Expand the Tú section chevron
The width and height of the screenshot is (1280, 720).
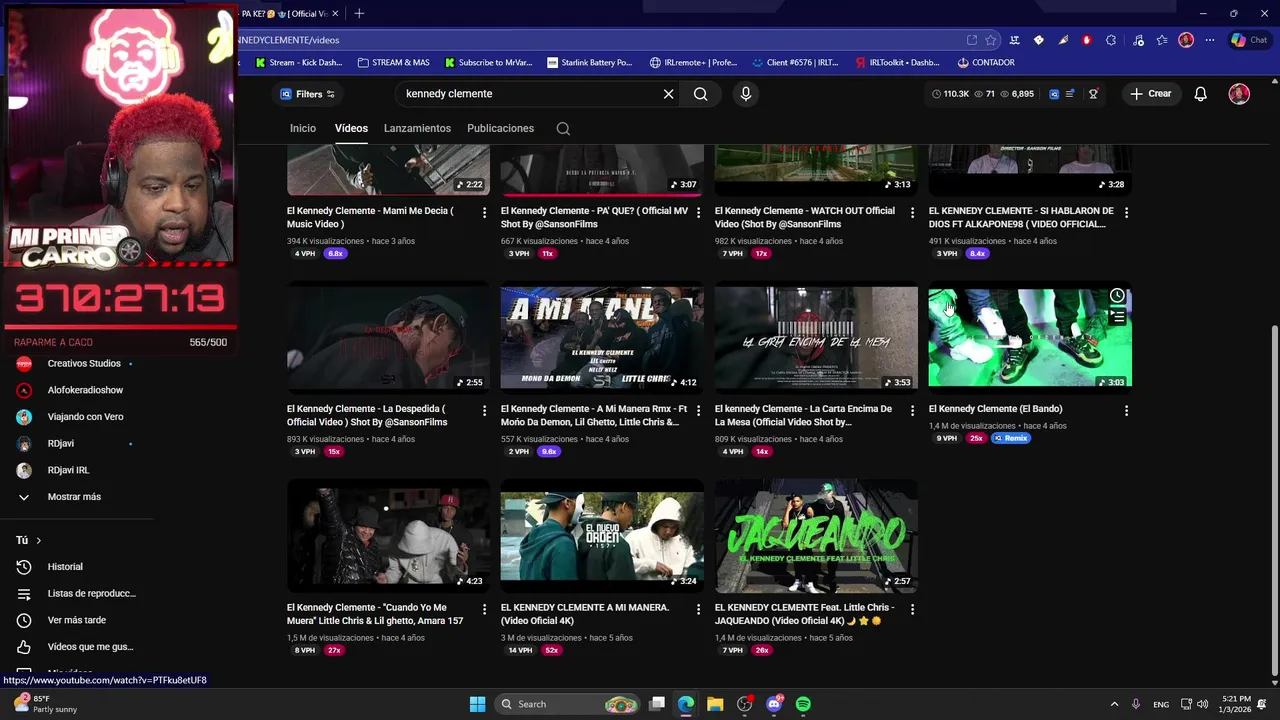coord(38,540)
